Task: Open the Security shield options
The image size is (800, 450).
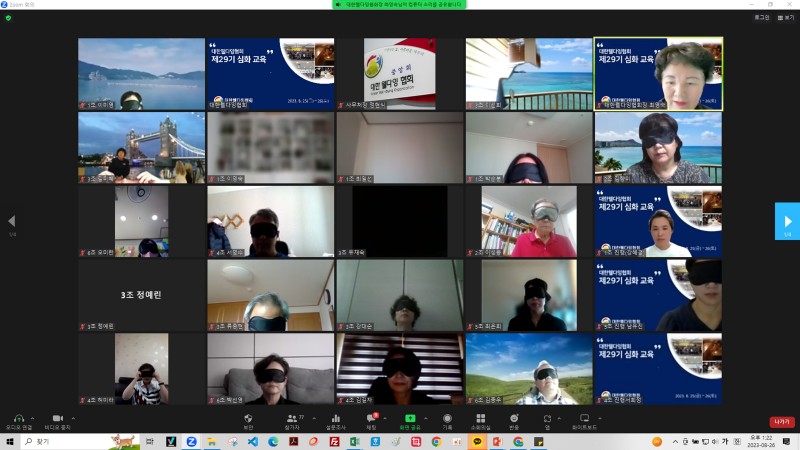Action: click(248, 417)
